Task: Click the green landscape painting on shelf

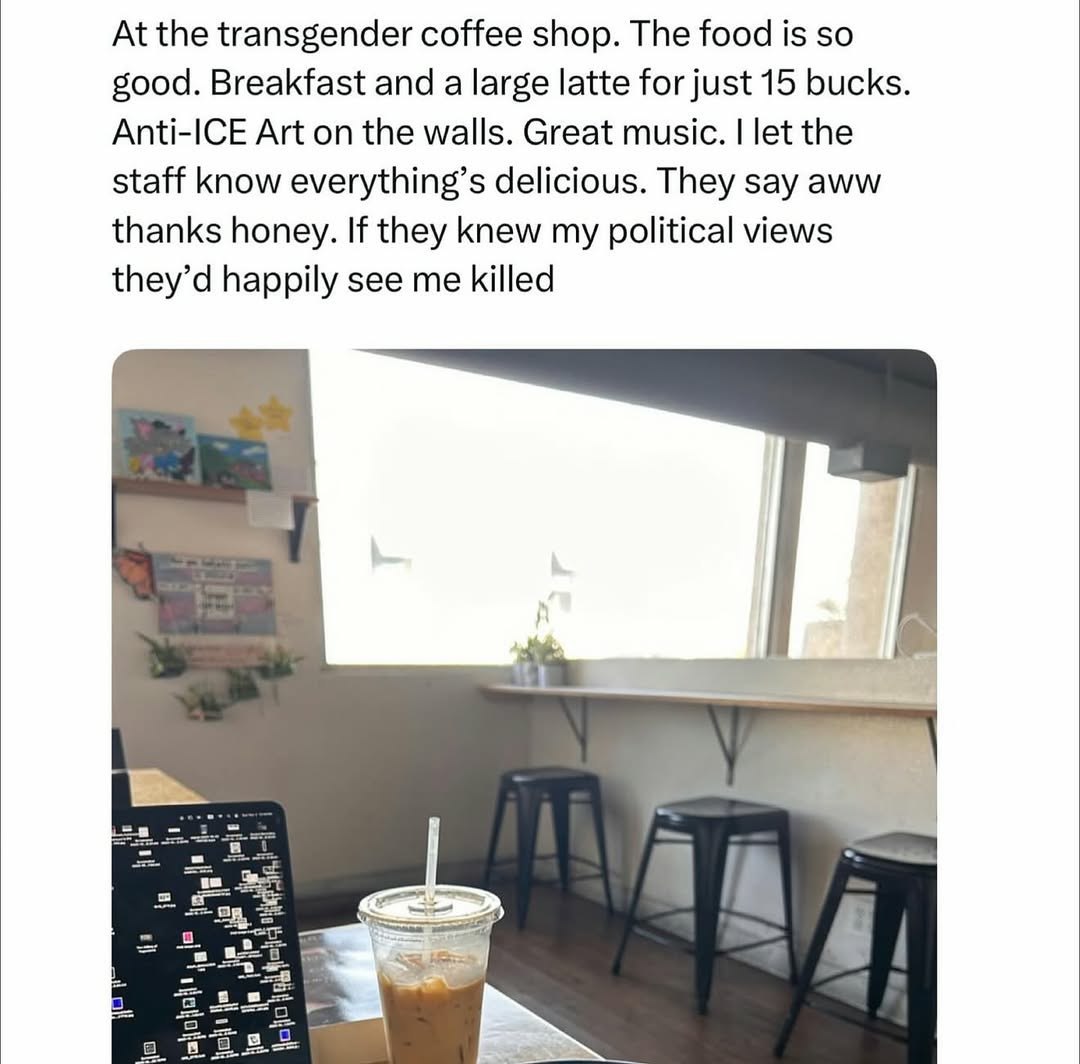Action: pyautogui.click(x=233, y=461)
